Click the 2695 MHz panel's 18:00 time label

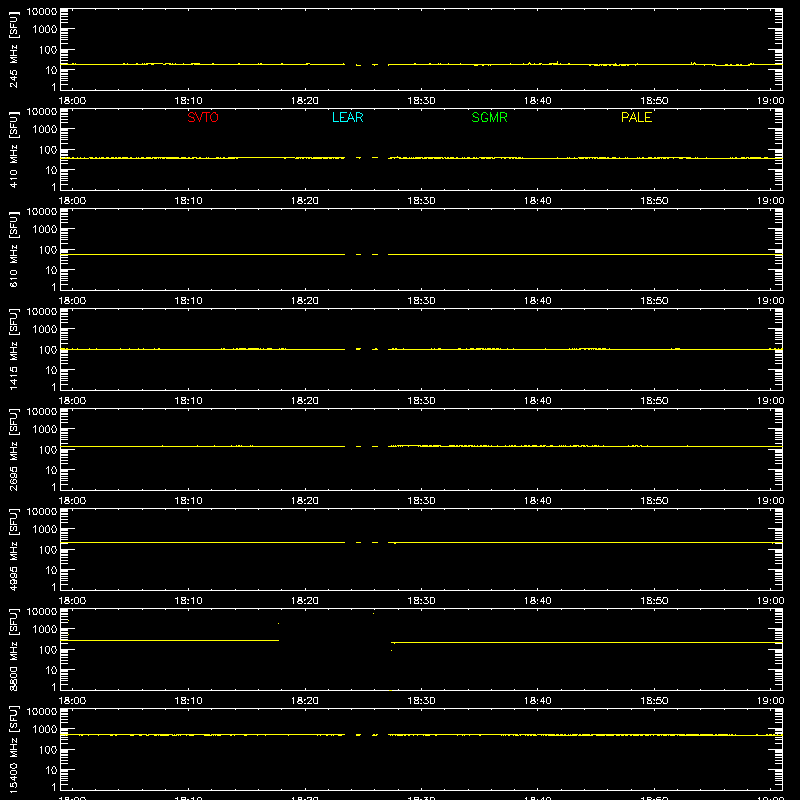pos(72,501)
